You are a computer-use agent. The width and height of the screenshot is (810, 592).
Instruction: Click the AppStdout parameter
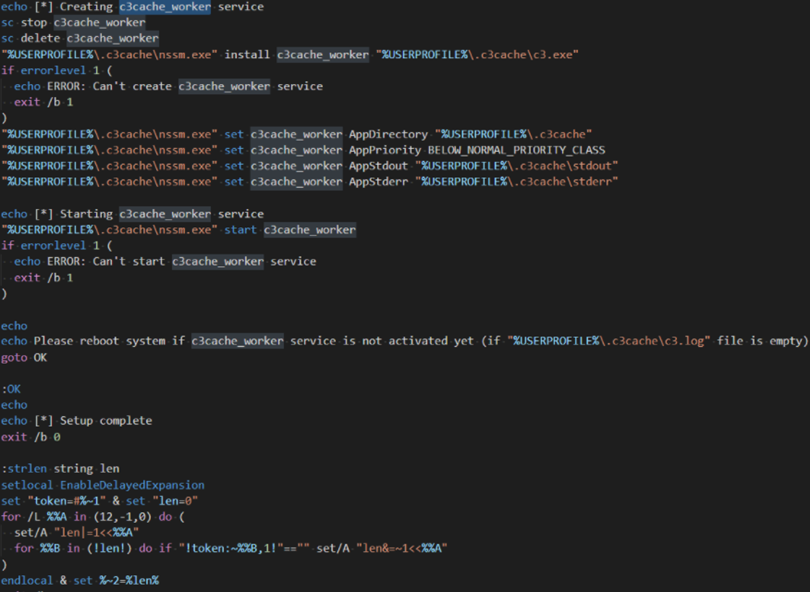[378, 166]
